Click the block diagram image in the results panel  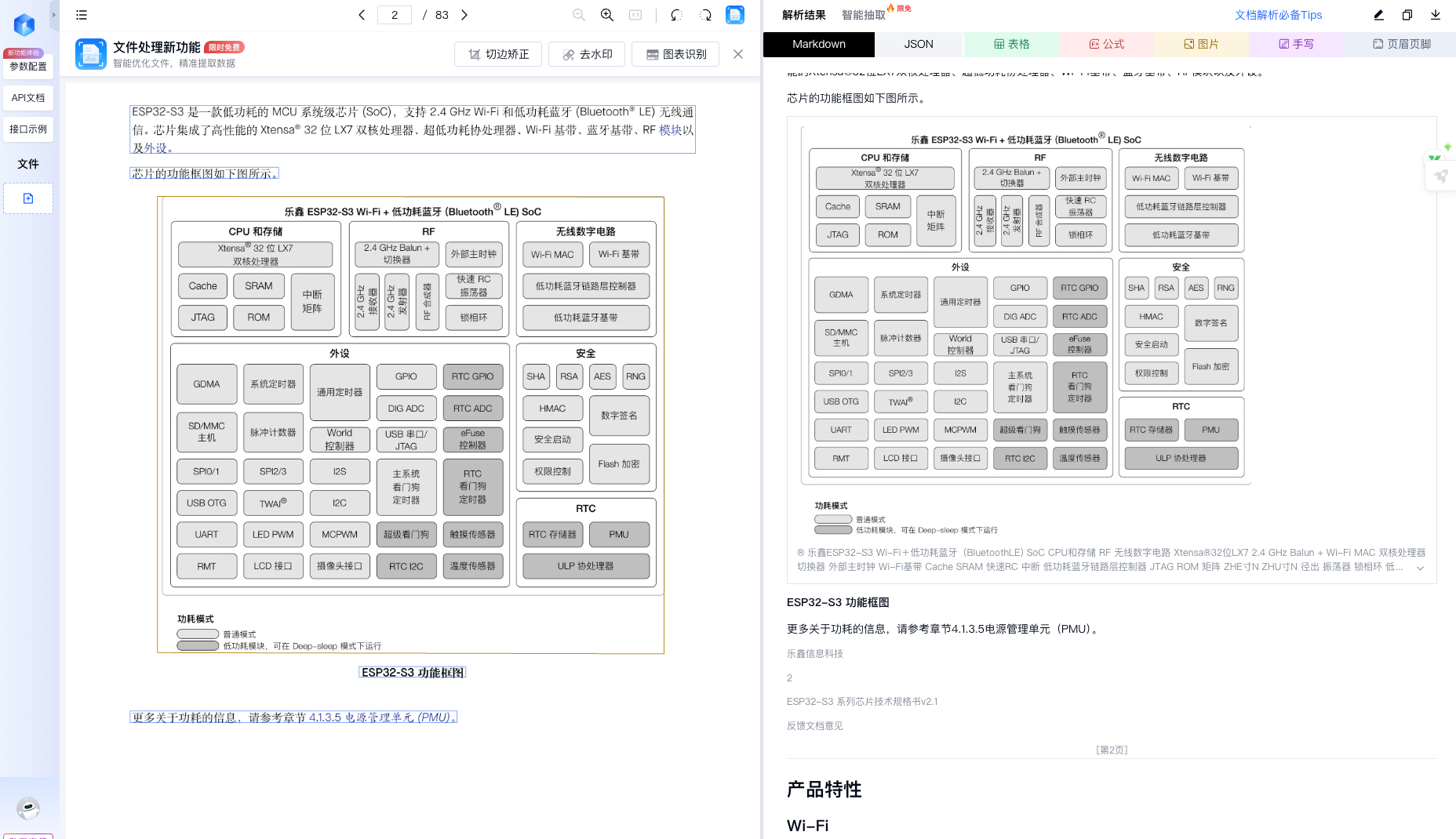pyautogui.click(x=1025, y=329)
